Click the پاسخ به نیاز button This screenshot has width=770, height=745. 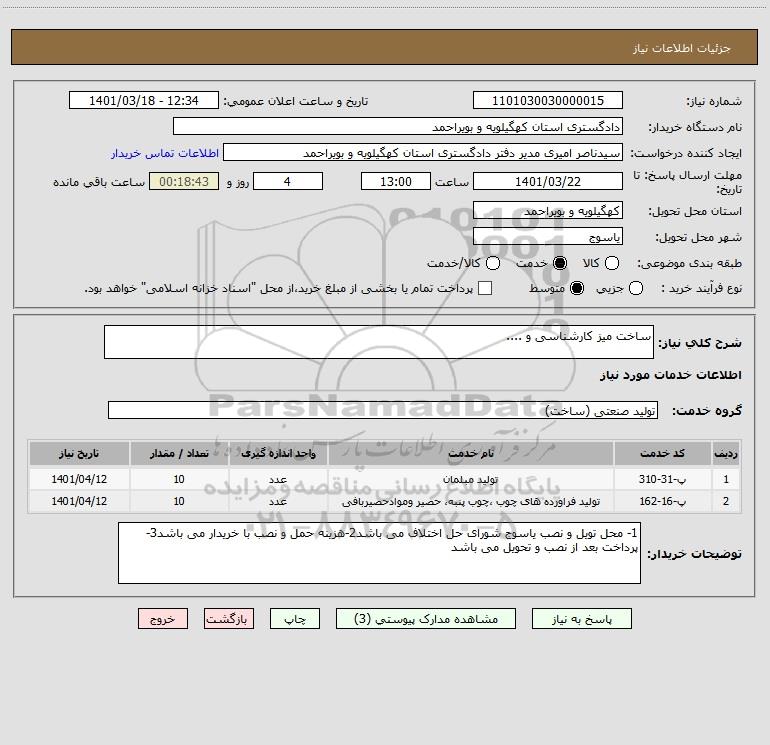coord(582,619)
